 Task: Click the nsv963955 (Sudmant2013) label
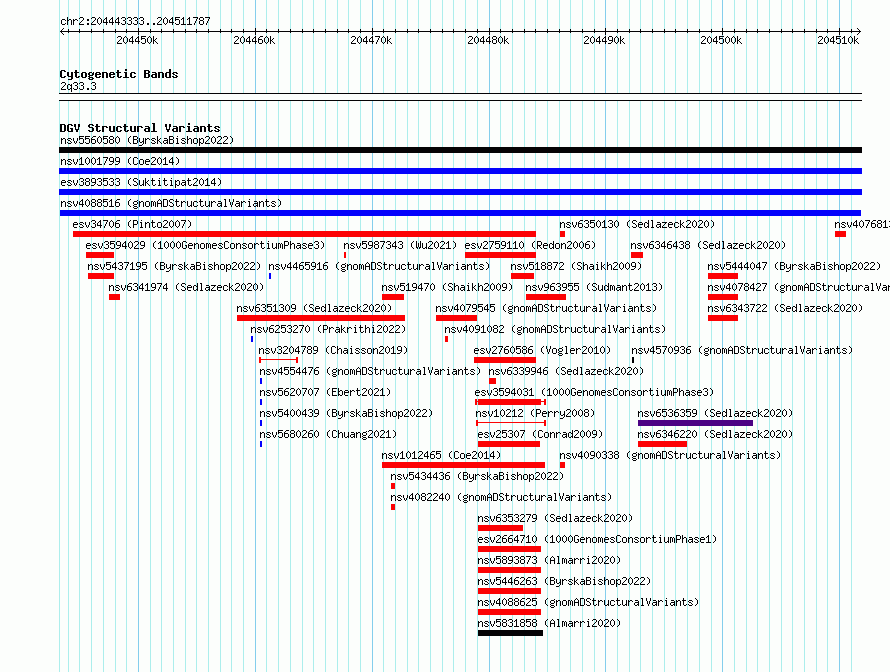pyautogui.click(x=594, y=287)
